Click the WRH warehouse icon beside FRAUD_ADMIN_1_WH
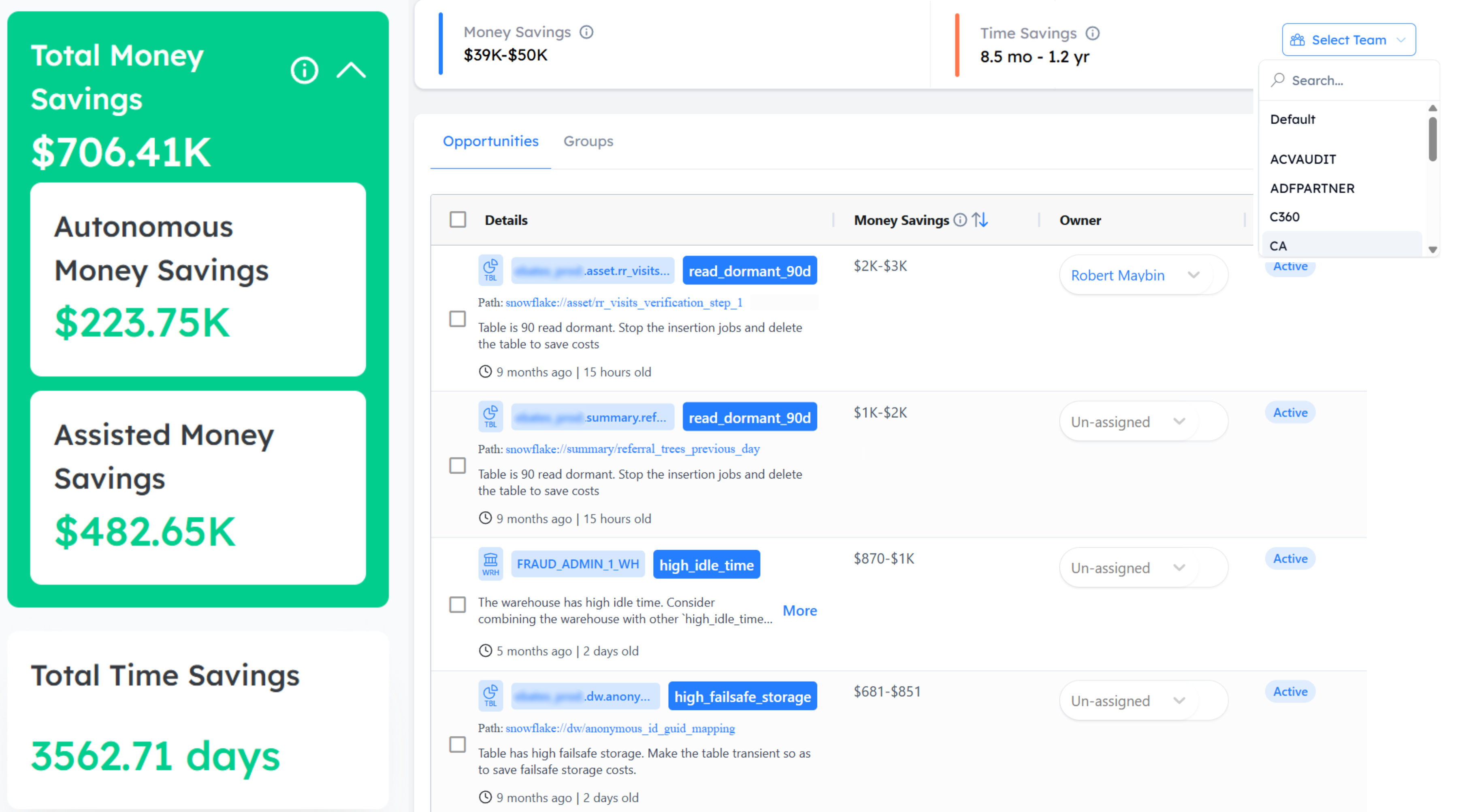The width and height of the screenshot is (1458, 812). 490,563
